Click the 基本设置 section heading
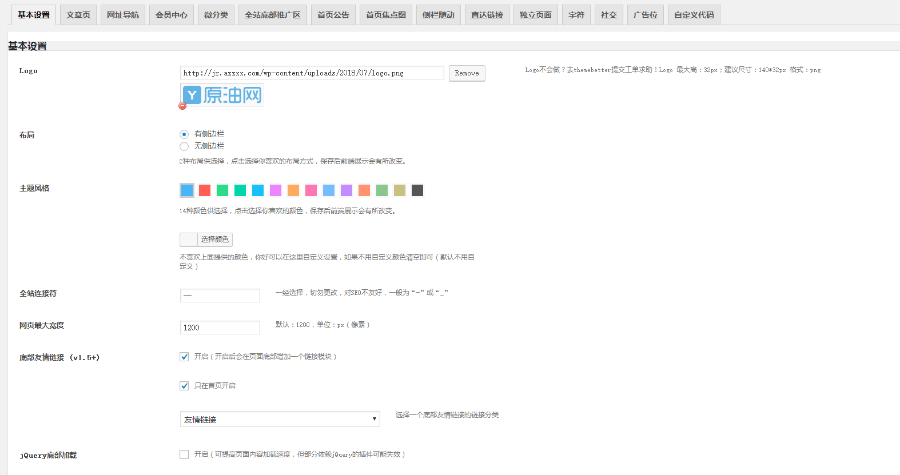900x475 pixels. (x=28, y=46)
